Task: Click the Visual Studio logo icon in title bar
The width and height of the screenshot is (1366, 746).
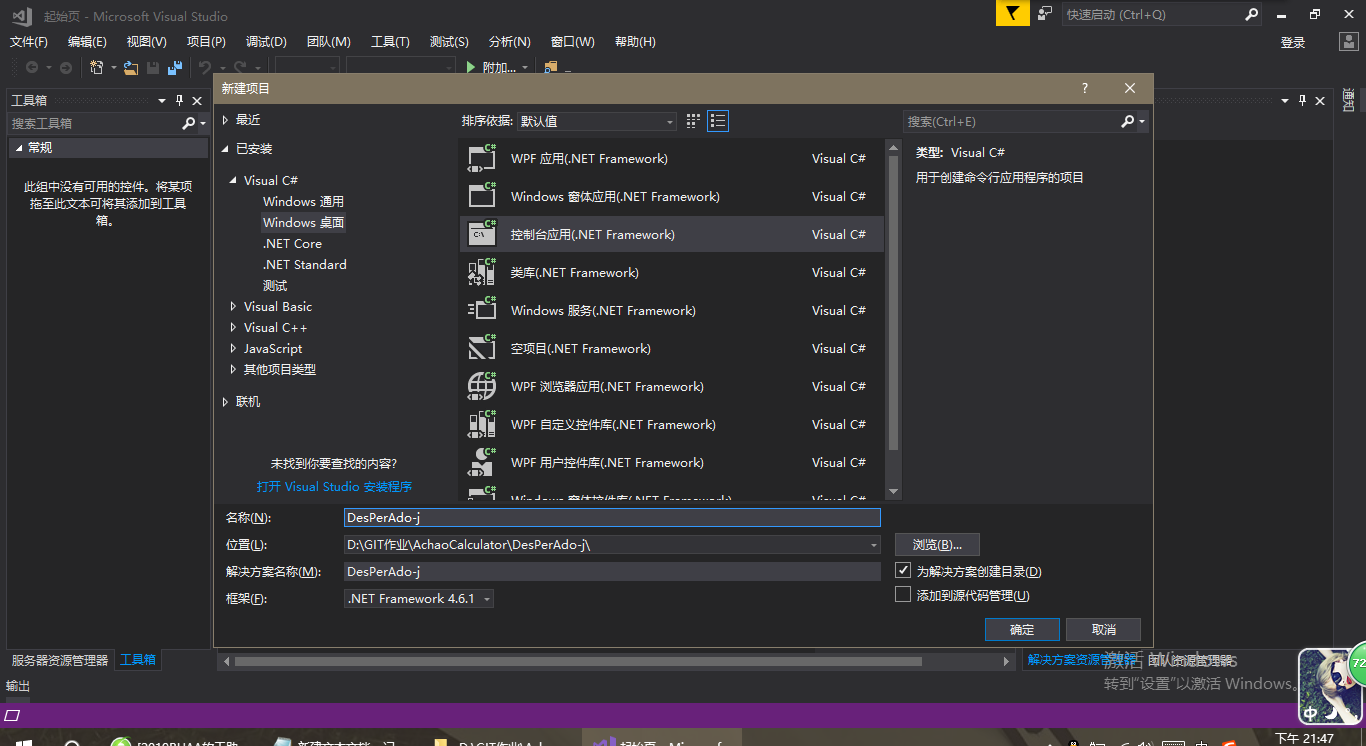Action: (x=22, y=15)
